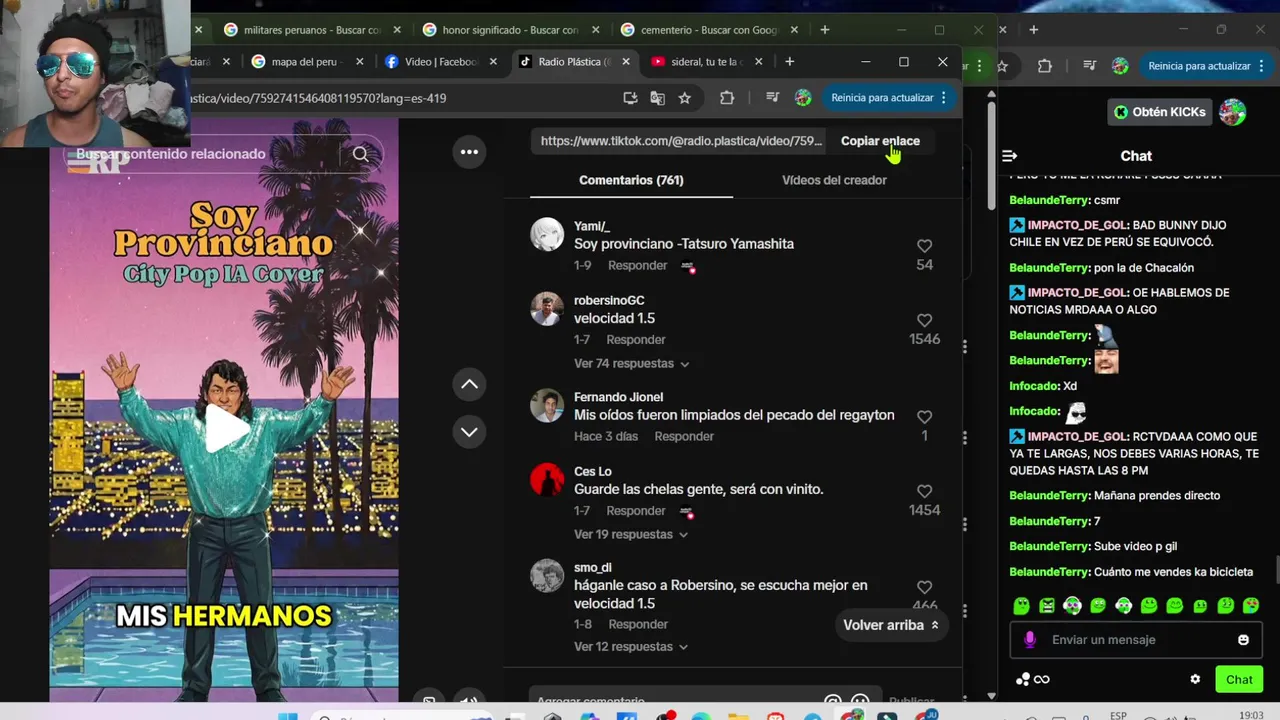Click Obtén KICKs button
Image resolution: width=1280 pixels, height=720 pixels.
tap(1160, 112)
